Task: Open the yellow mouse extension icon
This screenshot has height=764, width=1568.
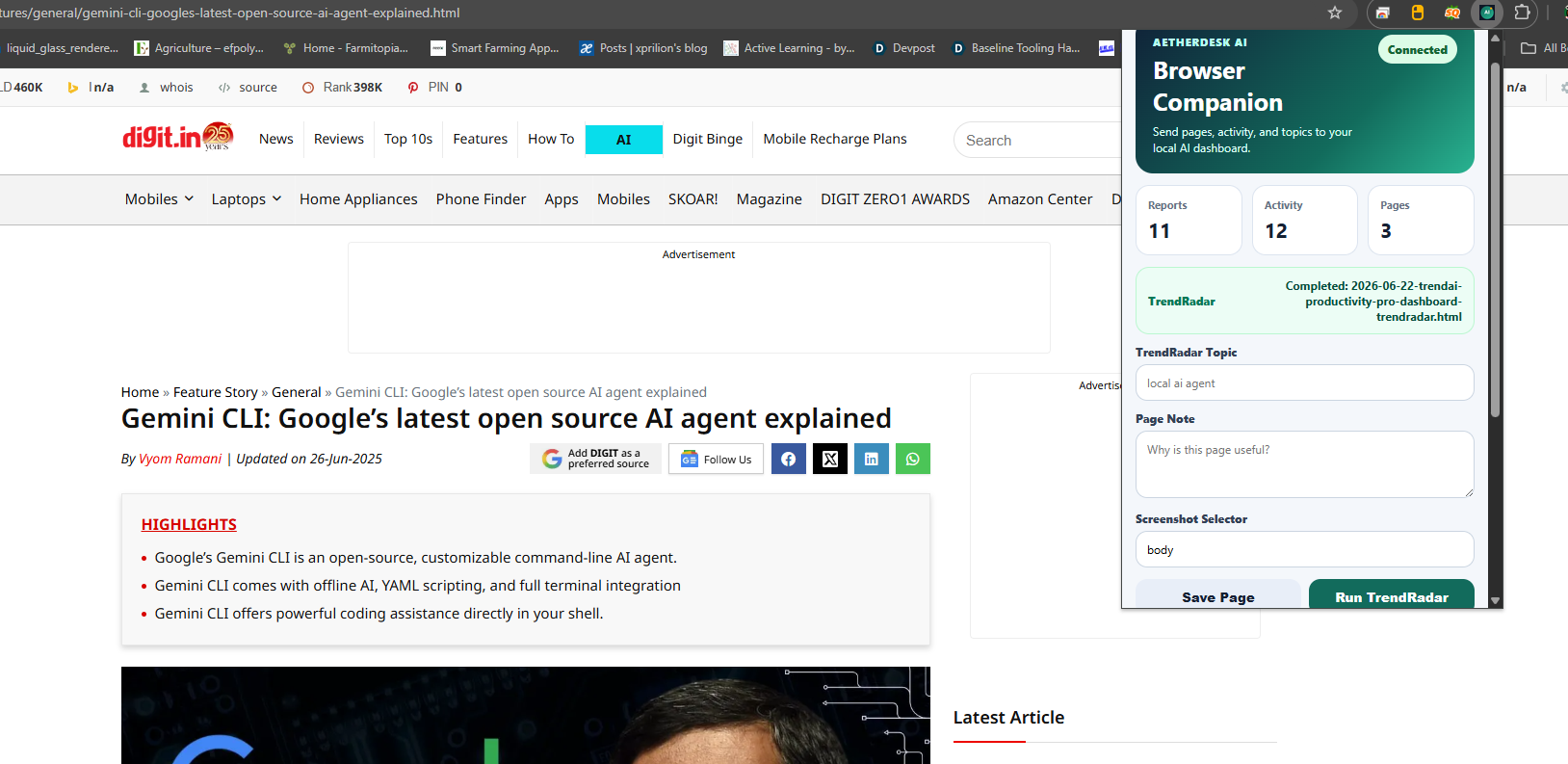Action: [1418, 13]
